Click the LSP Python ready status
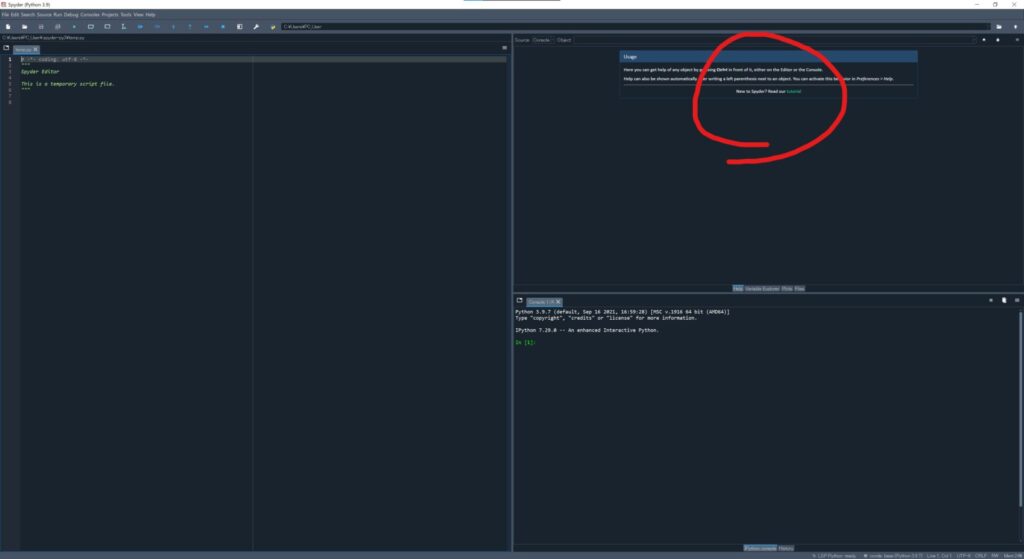 tap(834, 556)
